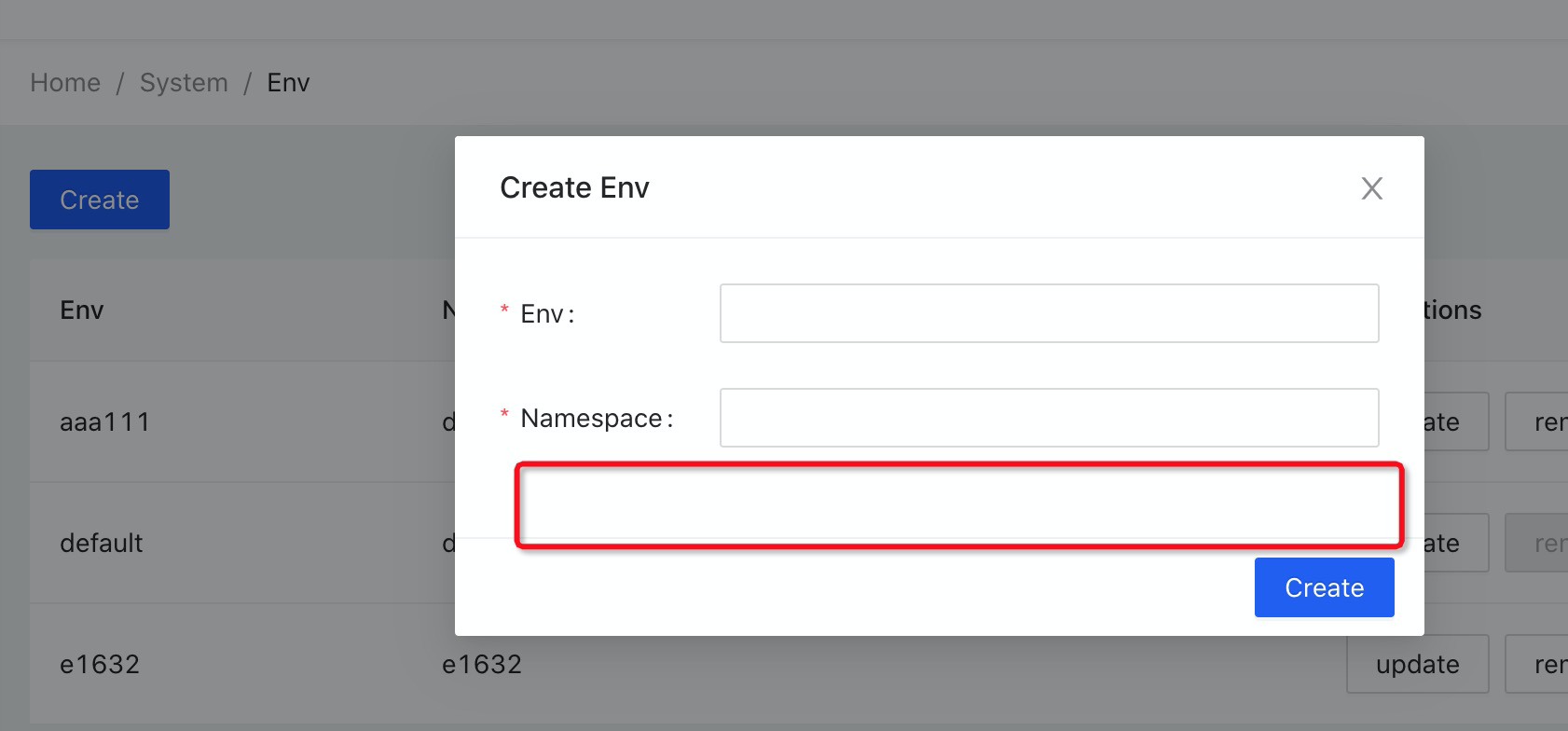The width and height of the screenshot is (1568, 731).
Task: Click the Env column header
Action: 80,310
